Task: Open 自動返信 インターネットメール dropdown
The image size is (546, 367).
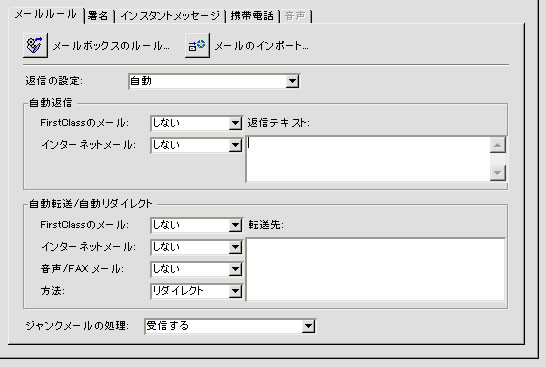Action: click(196, 145)
